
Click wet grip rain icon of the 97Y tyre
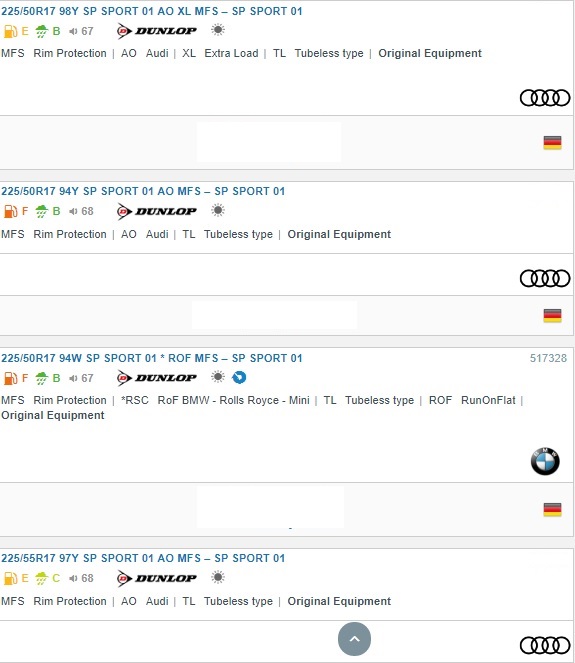tap(41, 578)
